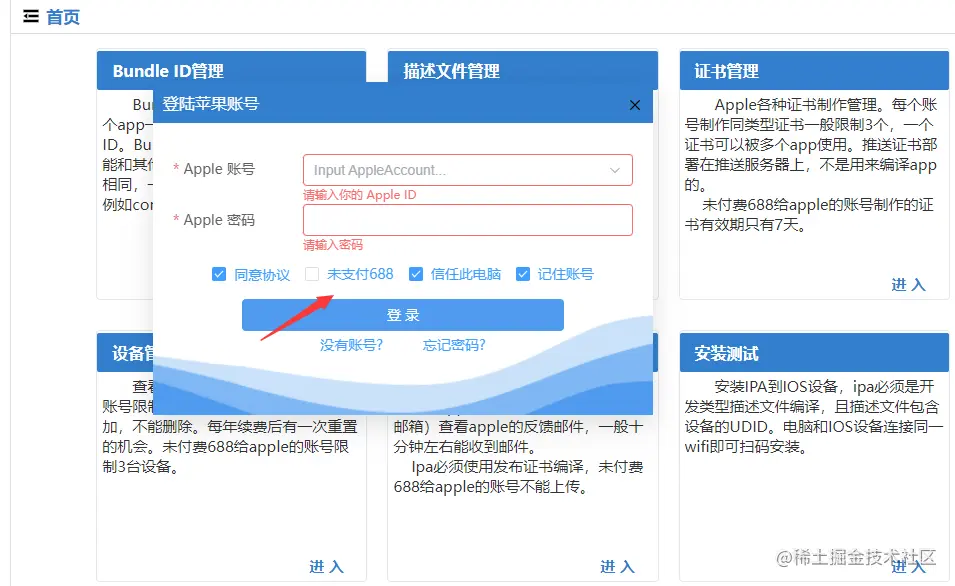Click 进入 in the 设备管理 card

[326, 567]
